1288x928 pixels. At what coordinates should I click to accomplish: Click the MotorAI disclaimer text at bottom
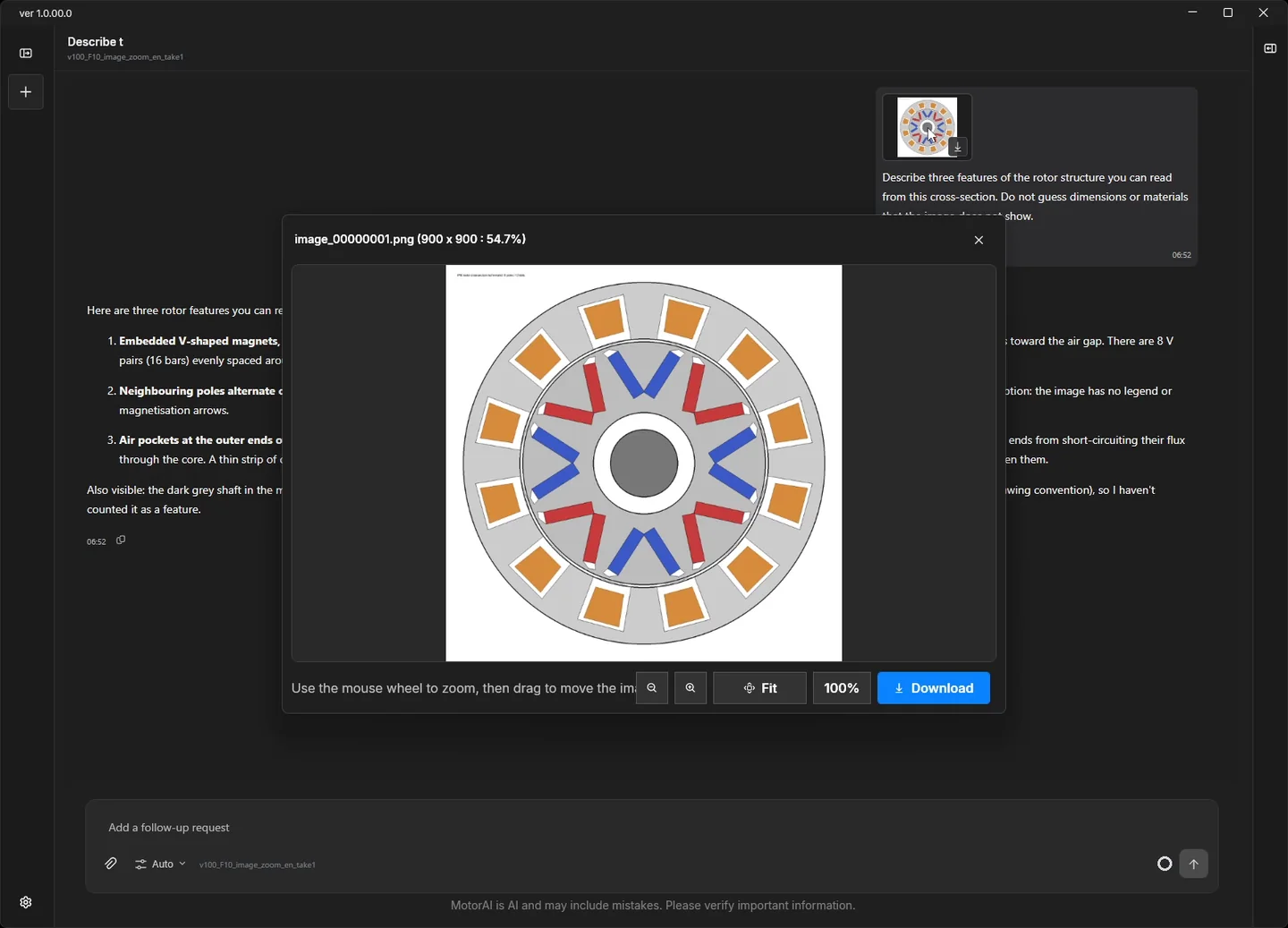(653, 906)
